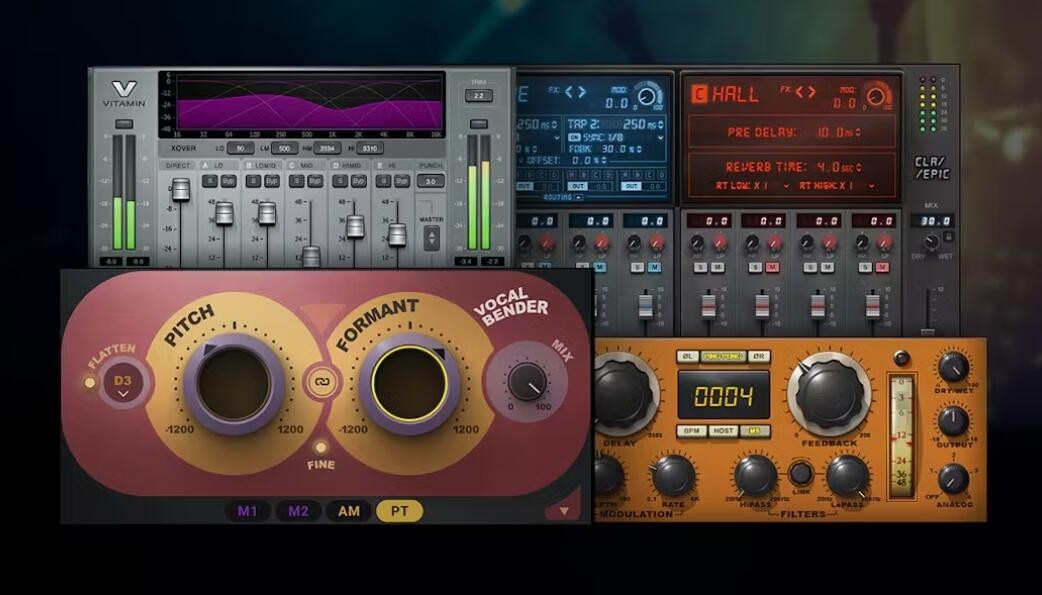Image resolution: width=1042 pixels, height=595 pixels.
Task: Click the Vitamin TRIM value 2.2
Action: tap(478, 96)
